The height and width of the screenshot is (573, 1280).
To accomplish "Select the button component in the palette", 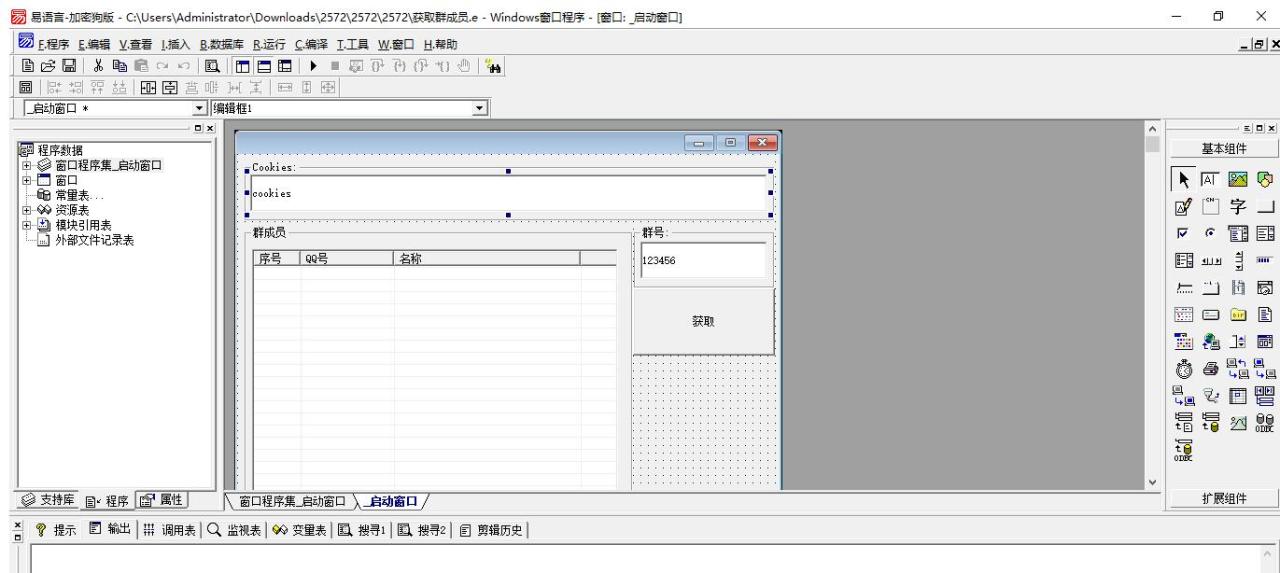I will point(1264,207).
